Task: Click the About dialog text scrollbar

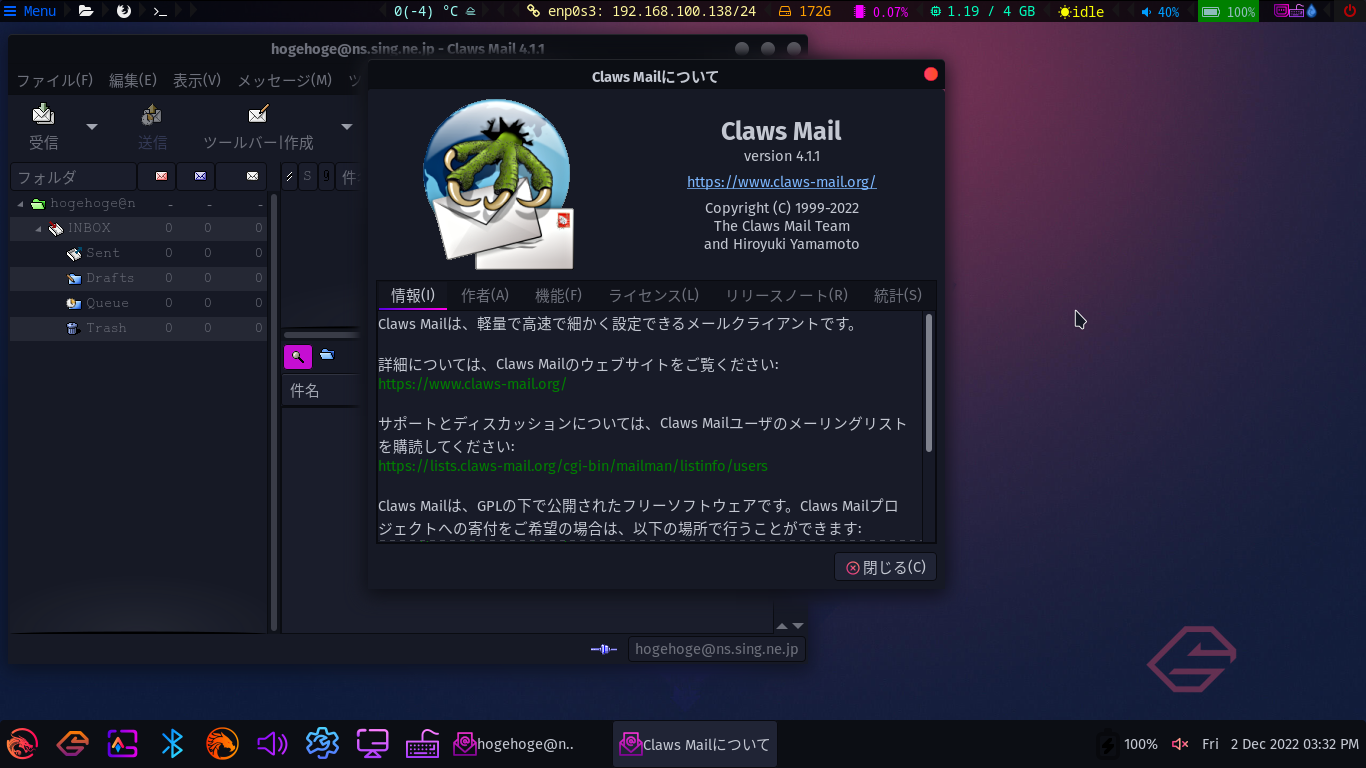Action: [x=929, y=383]
